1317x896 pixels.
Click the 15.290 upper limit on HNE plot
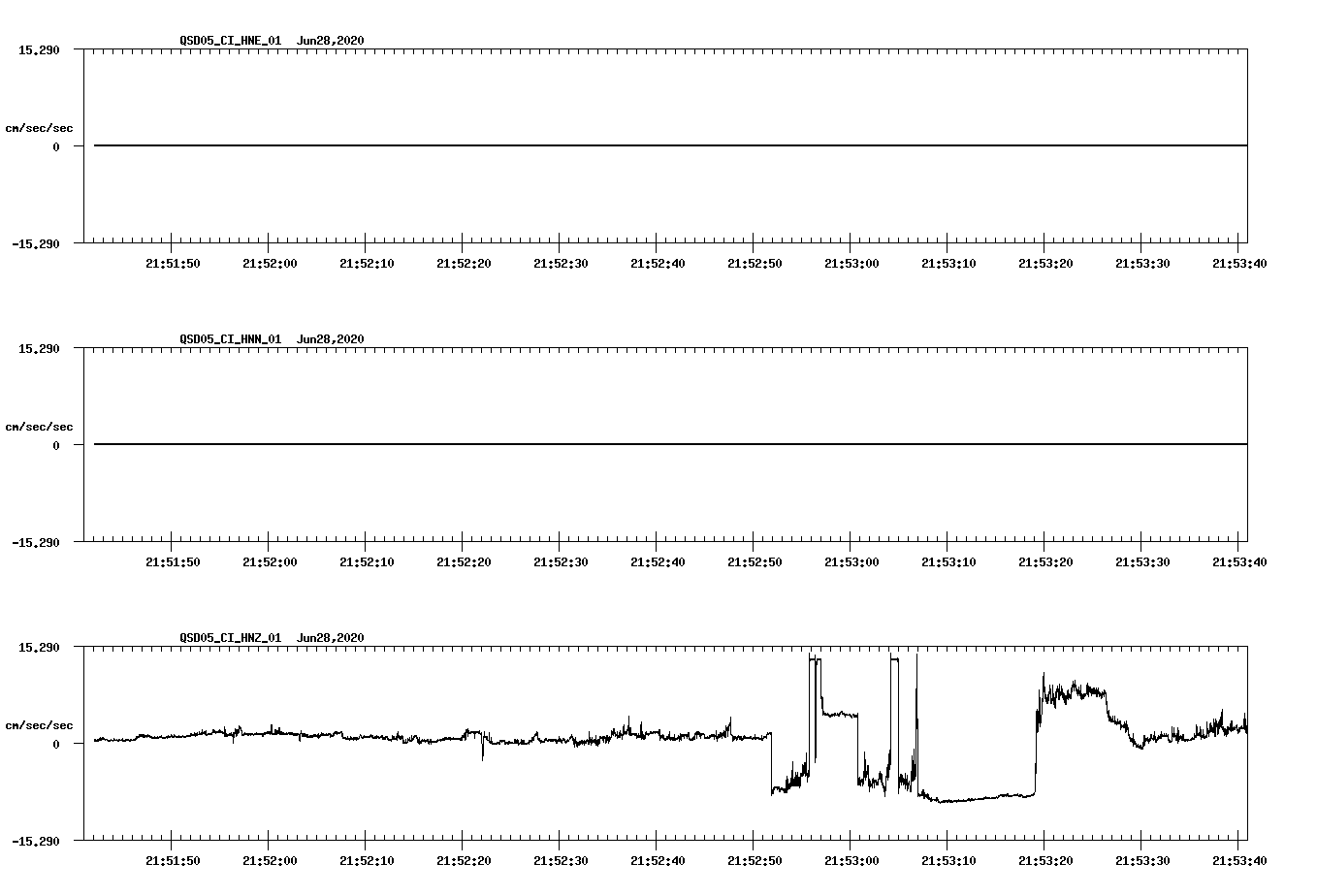tap(39, 49)
